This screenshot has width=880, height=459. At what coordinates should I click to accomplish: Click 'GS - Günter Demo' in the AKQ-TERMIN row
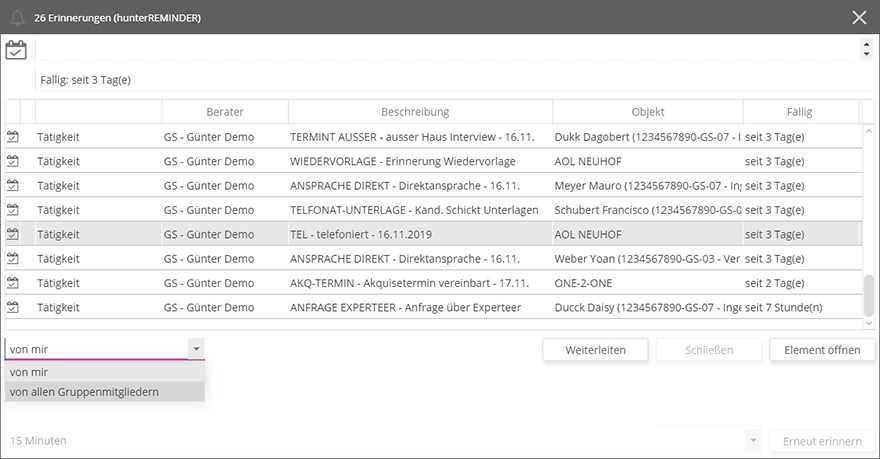(x=209, y=283)
